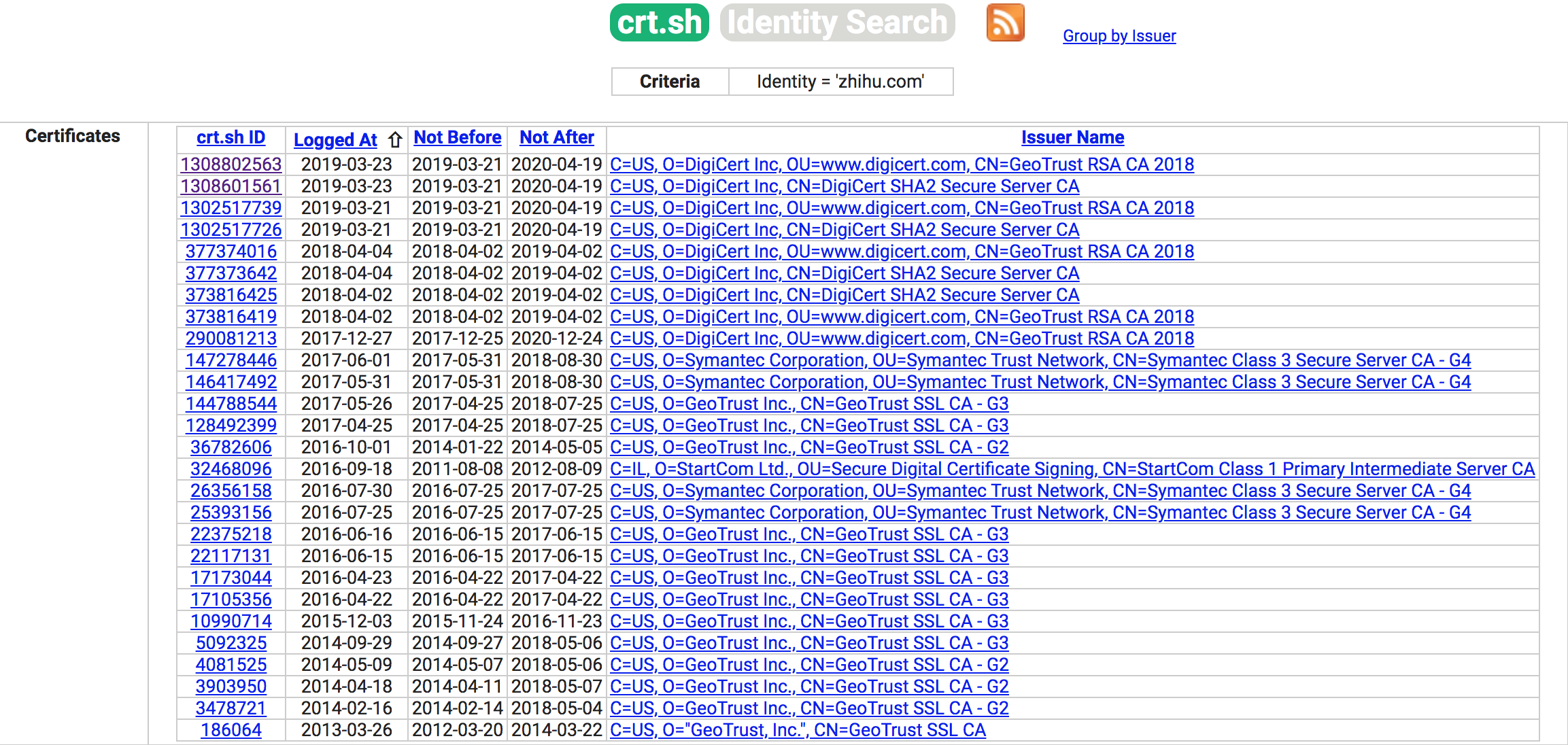Screen dimensions: 1568x745
Task: Sort by the Not Before column
Action: coord(457,137)
